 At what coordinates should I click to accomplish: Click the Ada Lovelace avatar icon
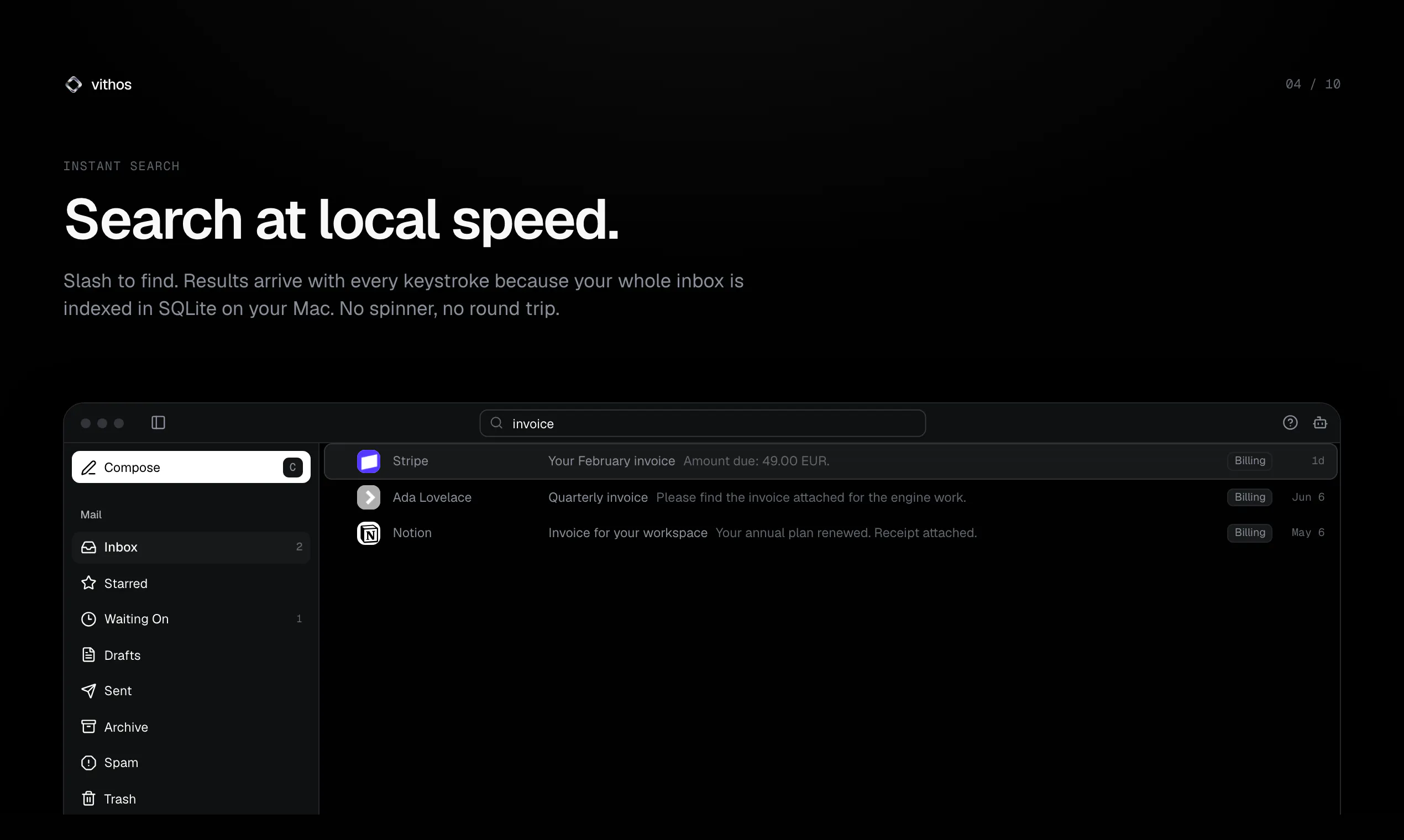tap(369, 497)
